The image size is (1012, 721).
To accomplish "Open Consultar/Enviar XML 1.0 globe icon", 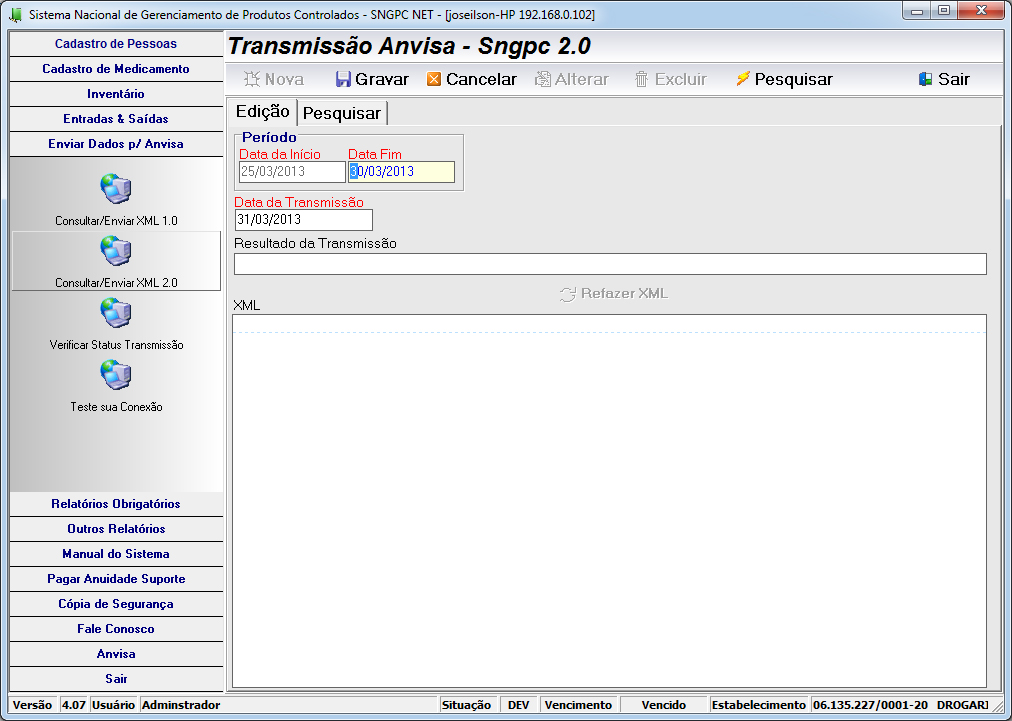I will [x=116, y=188].
